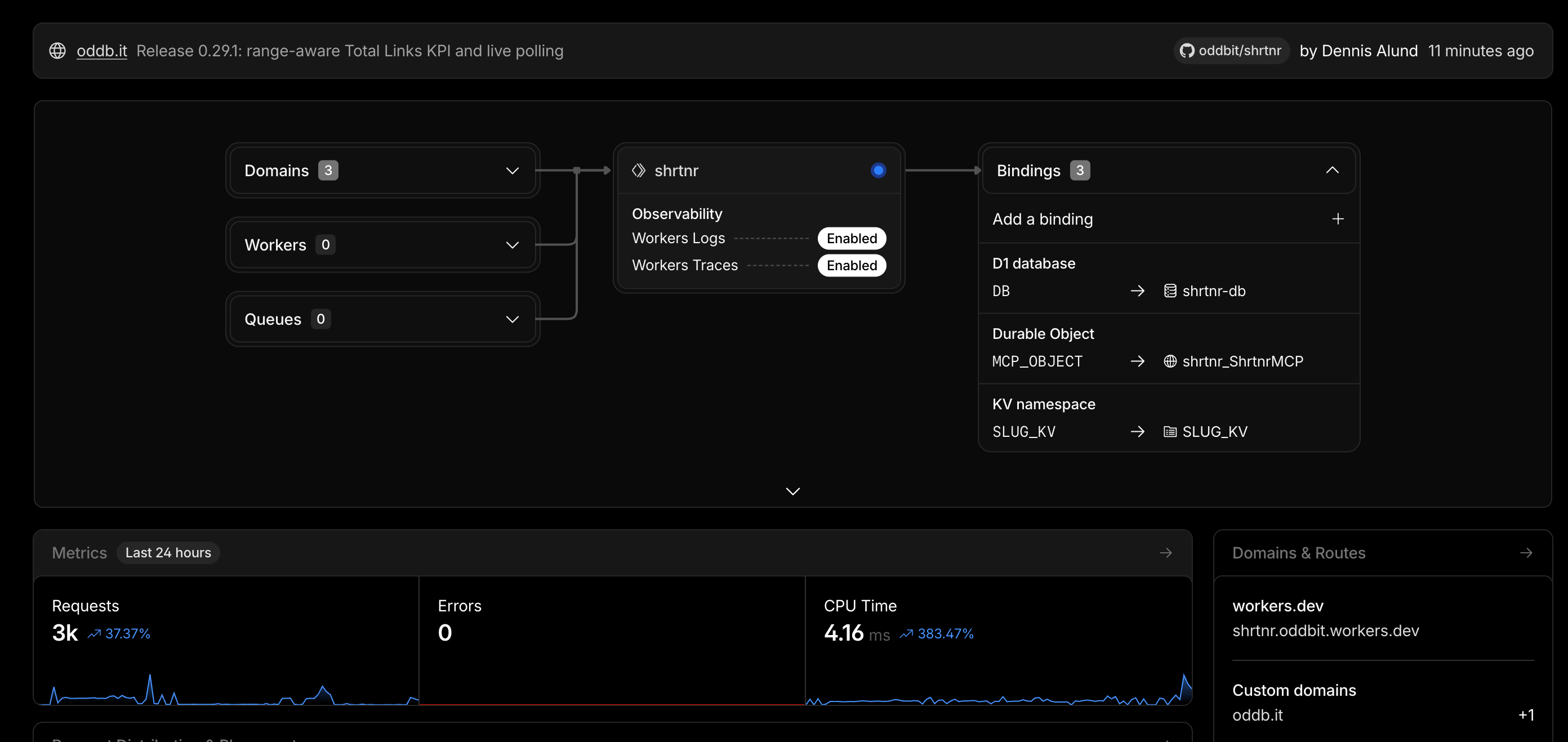Click the 11 minutes ago timestamp
The width and height of the screenshot is (1568, 742).
point(1480,51)
